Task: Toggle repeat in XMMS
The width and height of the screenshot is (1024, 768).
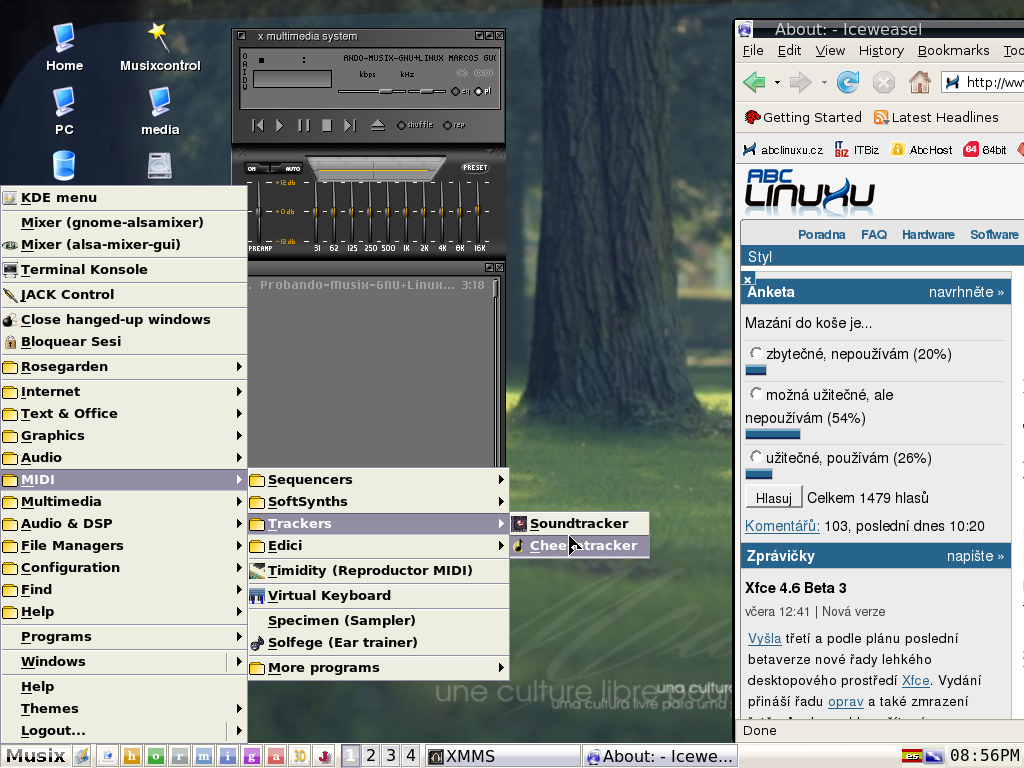Action: pos(454,125)
